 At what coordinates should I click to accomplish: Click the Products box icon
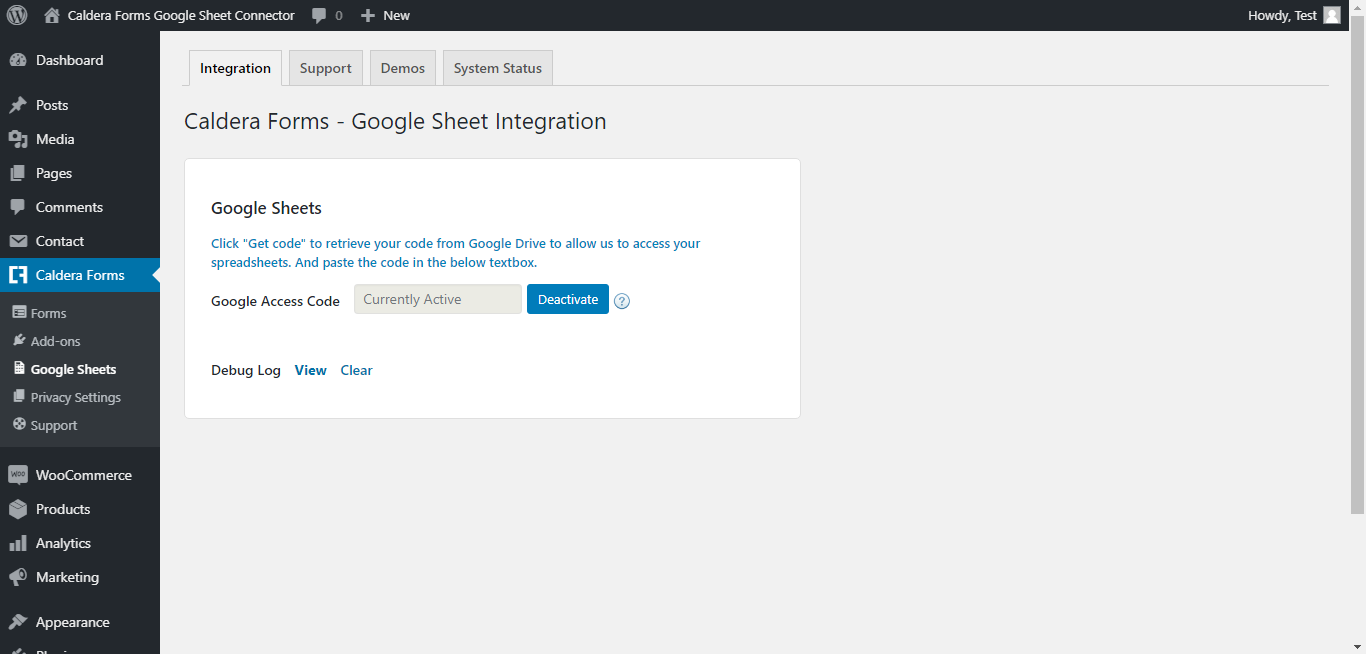(18, 509)
